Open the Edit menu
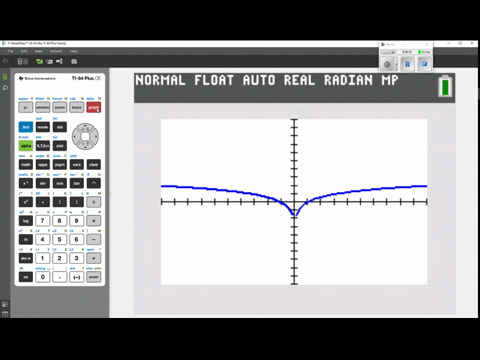The image size is (480, 360). coord(24,51)
